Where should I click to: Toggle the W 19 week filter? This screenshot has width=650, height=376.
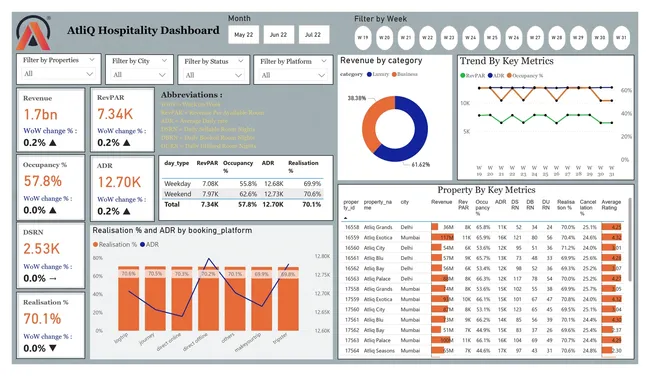[x=363, y=37]
